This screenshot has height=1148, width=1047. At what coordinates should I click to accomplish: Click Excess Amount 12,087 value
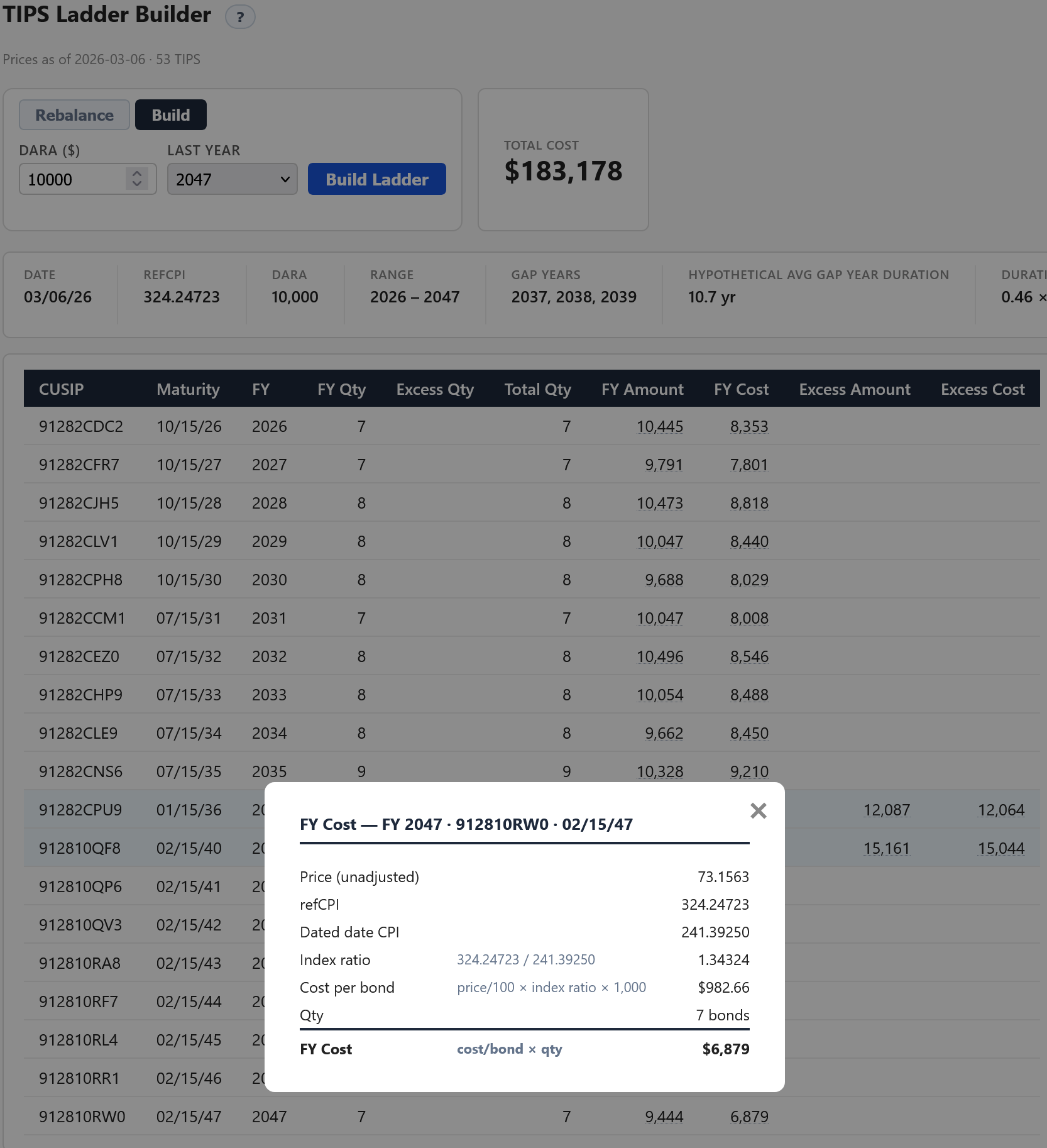[887, 810]
